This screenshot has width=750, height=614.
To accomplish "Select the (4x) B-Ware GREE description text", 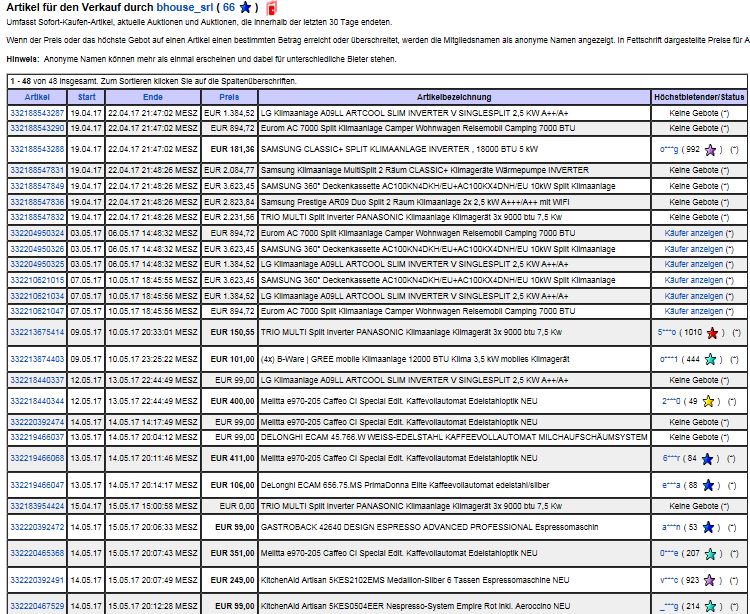I will (x=415, y=359).
